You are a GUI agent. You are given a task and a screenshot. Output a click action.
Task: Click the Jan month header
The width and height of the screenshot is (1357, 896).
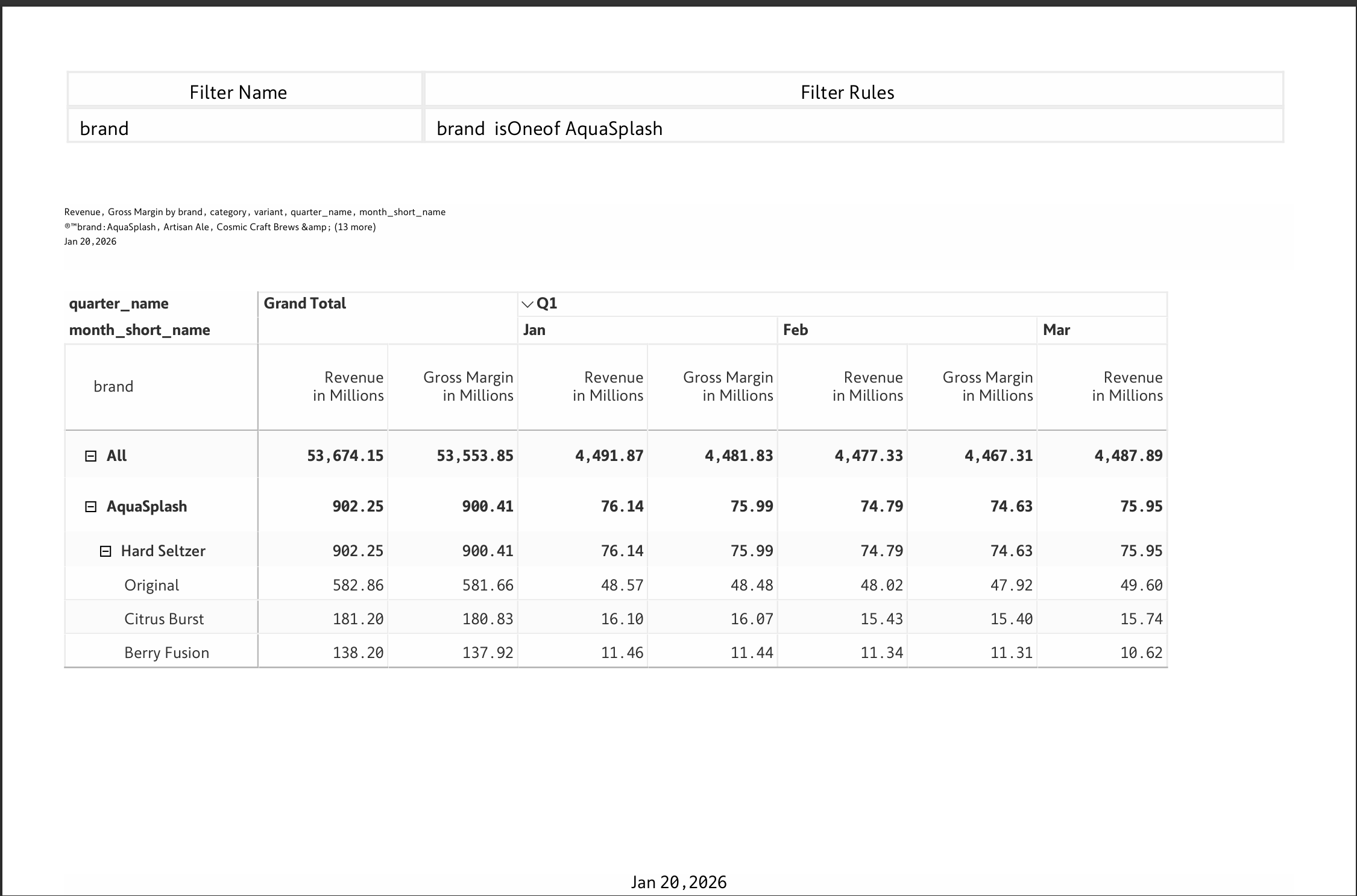(x=534, y=330)
